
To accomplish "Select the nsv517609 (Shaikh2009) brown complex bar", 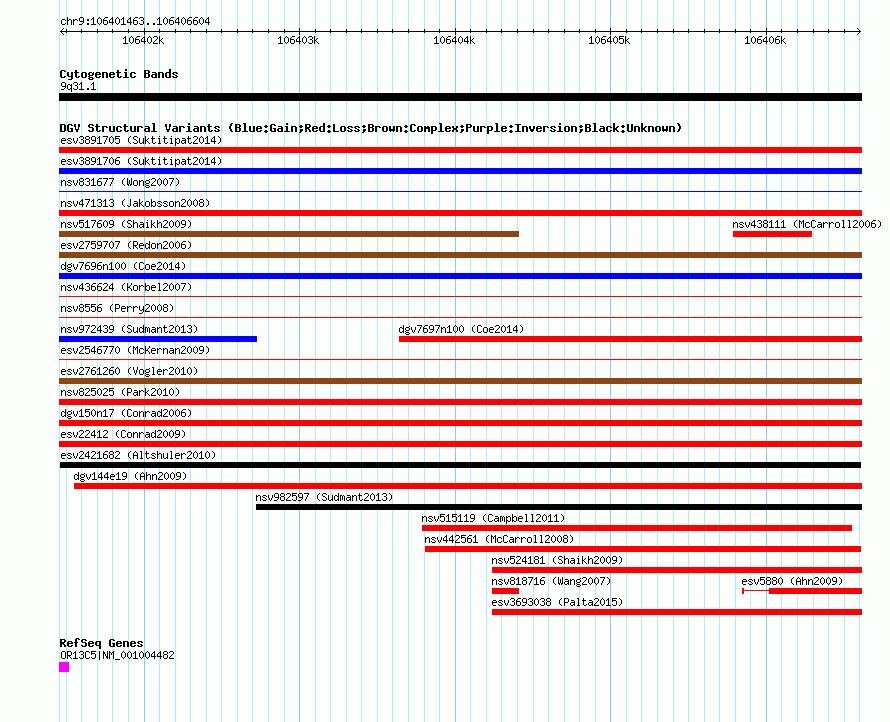I will [x=289, y=234].
